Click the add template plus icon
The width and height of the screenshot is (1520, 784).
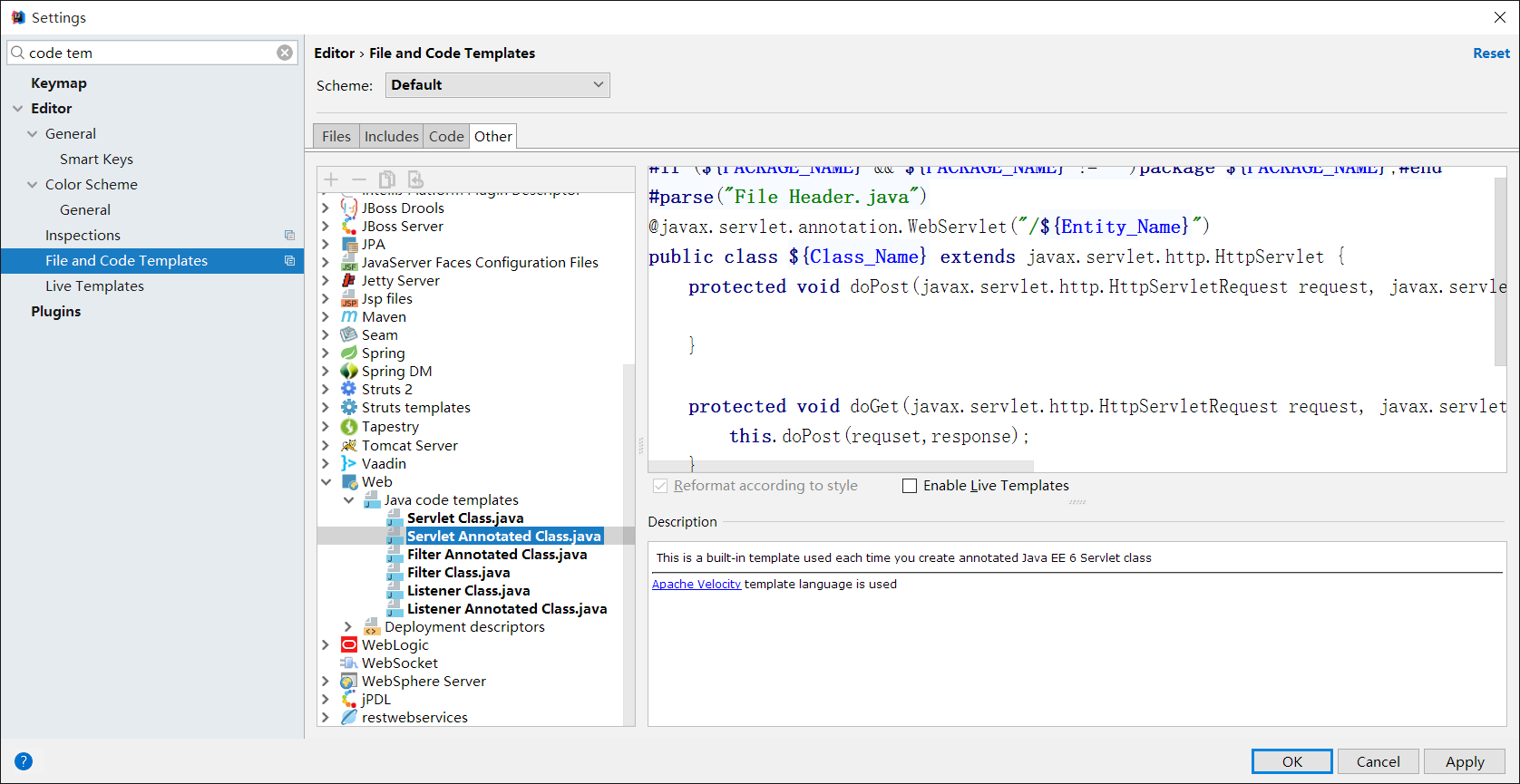tap(331, 179)
